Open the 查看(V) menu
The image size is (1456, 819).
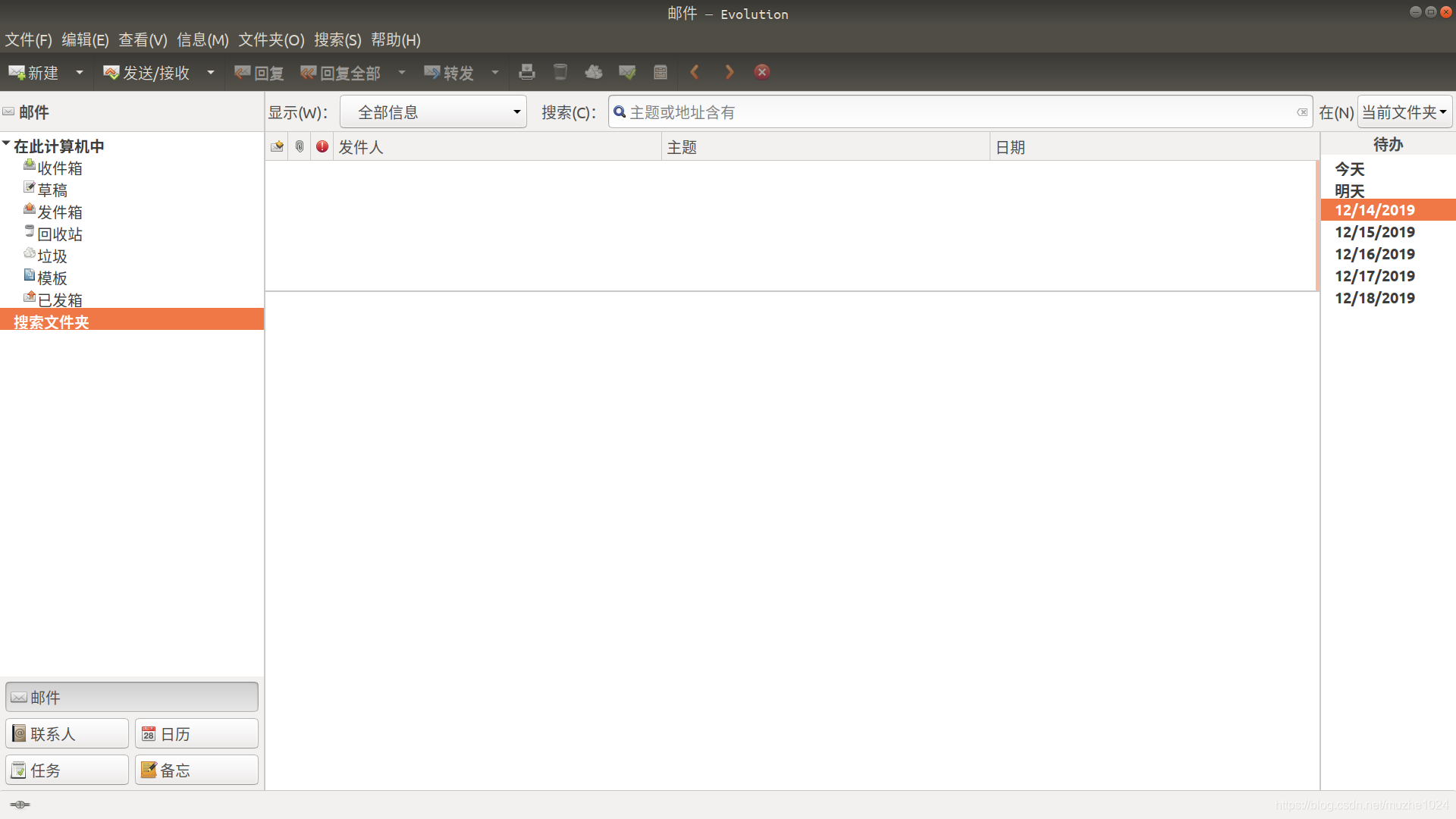143,39
